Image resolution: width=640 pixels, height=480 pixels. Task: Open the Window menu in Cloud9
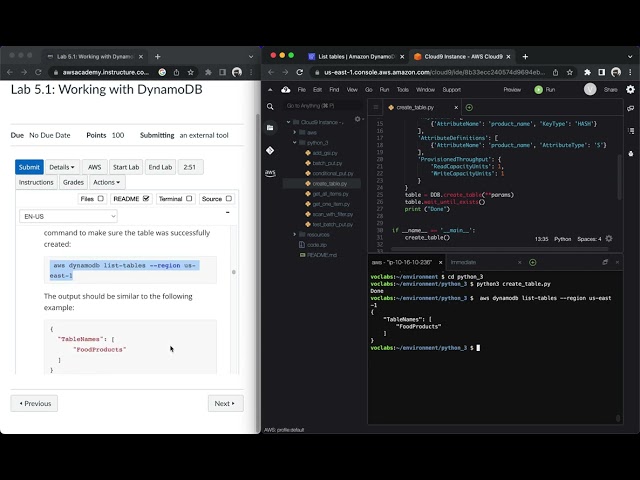click(425, 89)
